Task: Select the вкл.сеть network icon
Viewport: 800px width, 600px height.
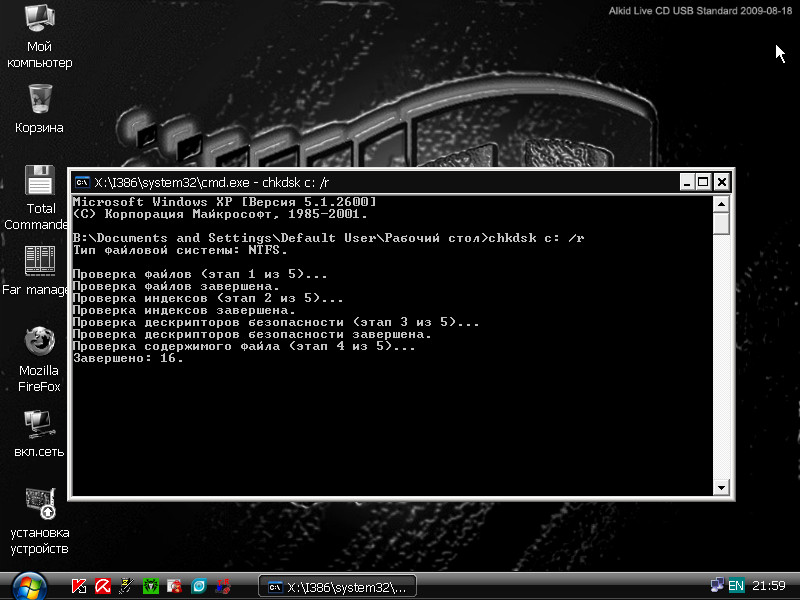Action: point(39,434)
